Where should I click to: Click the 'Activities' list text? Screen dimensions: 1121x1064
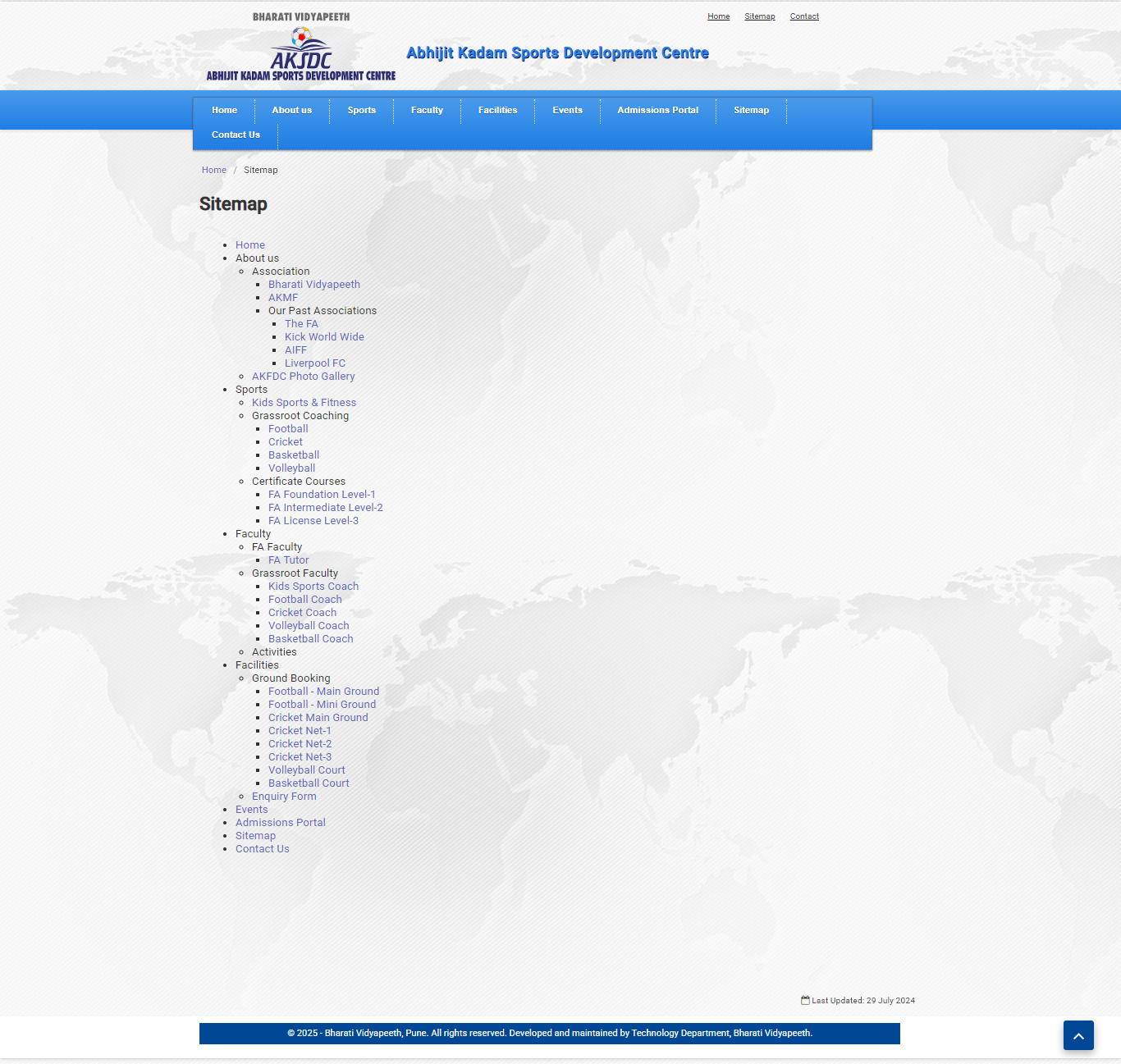coord(274,652)
